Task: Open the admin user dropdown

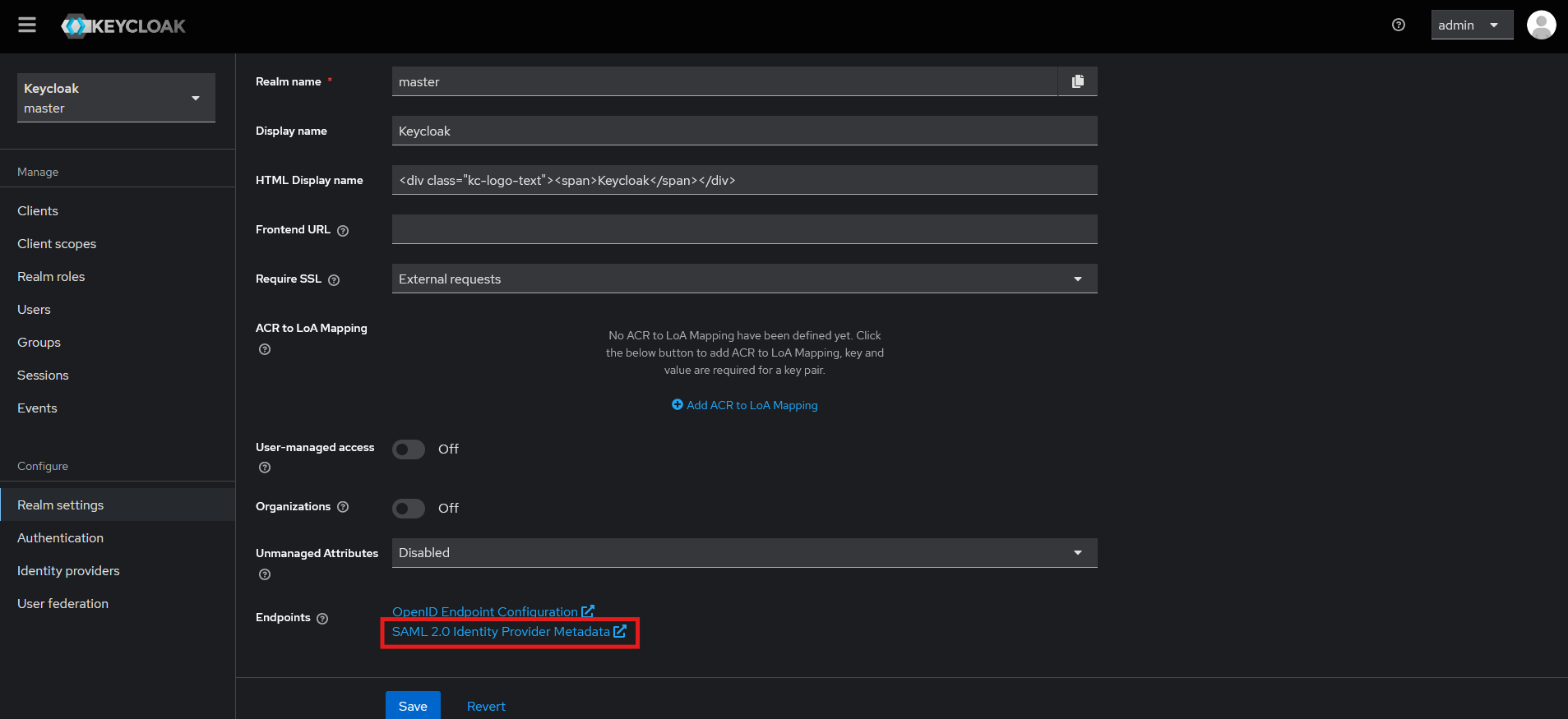Action: 1472,25
